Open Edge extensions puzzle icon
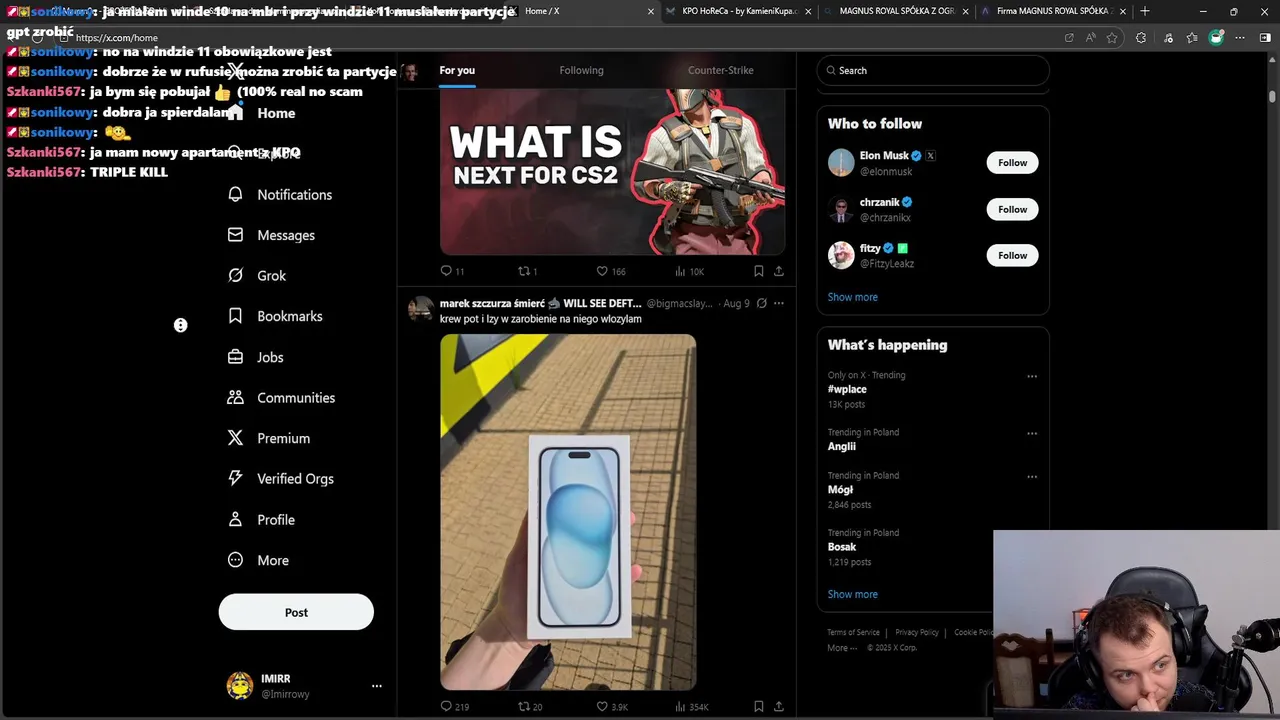The width and height of the screenshot is (1280, 720). pyautogui.click(x=1141, y=38)
